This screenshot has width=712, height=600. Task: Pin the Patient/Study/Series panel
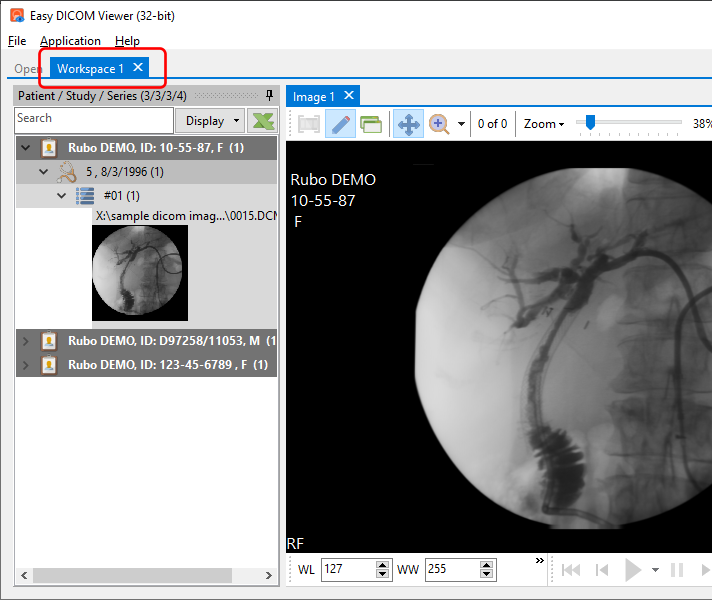269,95
